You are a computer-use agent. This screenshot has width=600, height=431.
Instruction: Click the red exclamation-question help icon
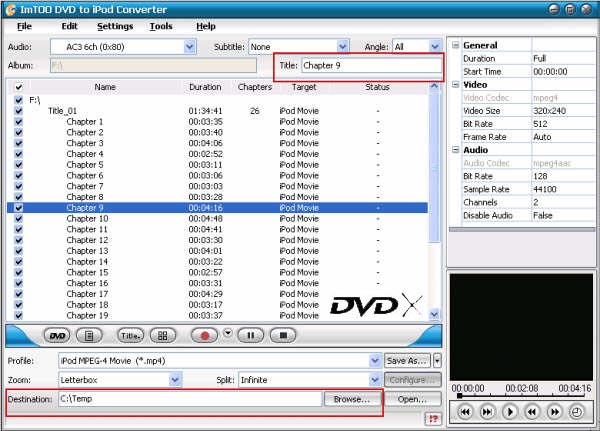[433, 419]
